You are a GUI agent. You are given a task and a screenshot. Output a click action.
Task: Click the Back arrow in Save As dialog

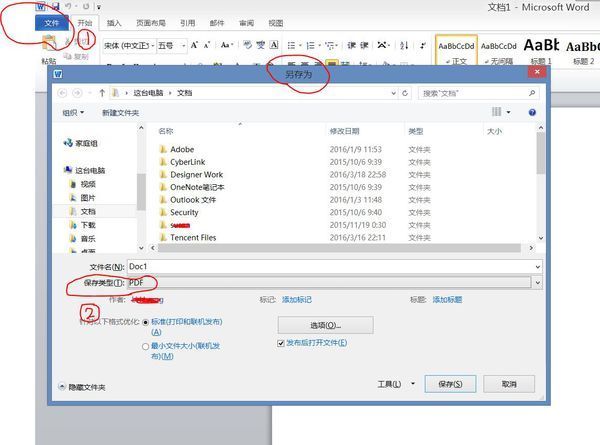[x=62, y=93]
